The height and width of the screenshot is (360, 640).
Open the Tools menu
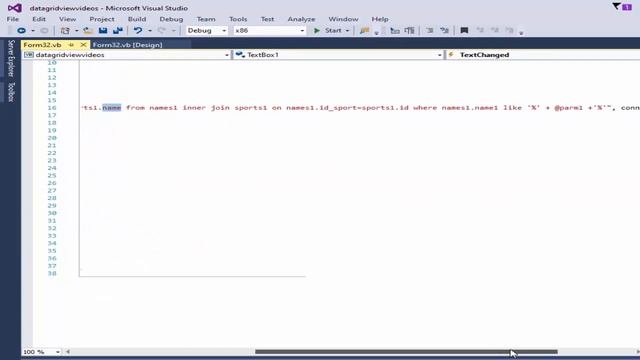point(238,19)
